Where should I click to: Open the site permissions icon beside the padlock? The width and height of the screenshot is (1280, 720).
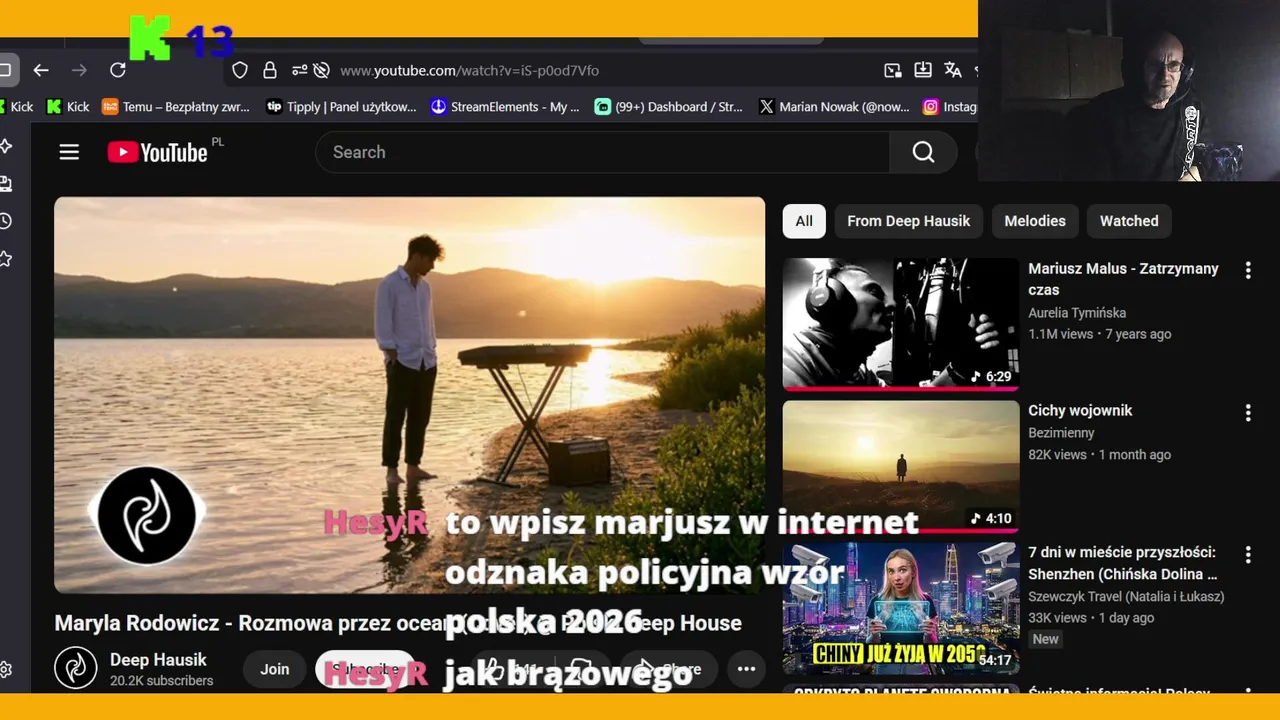[x=299, y=70]
